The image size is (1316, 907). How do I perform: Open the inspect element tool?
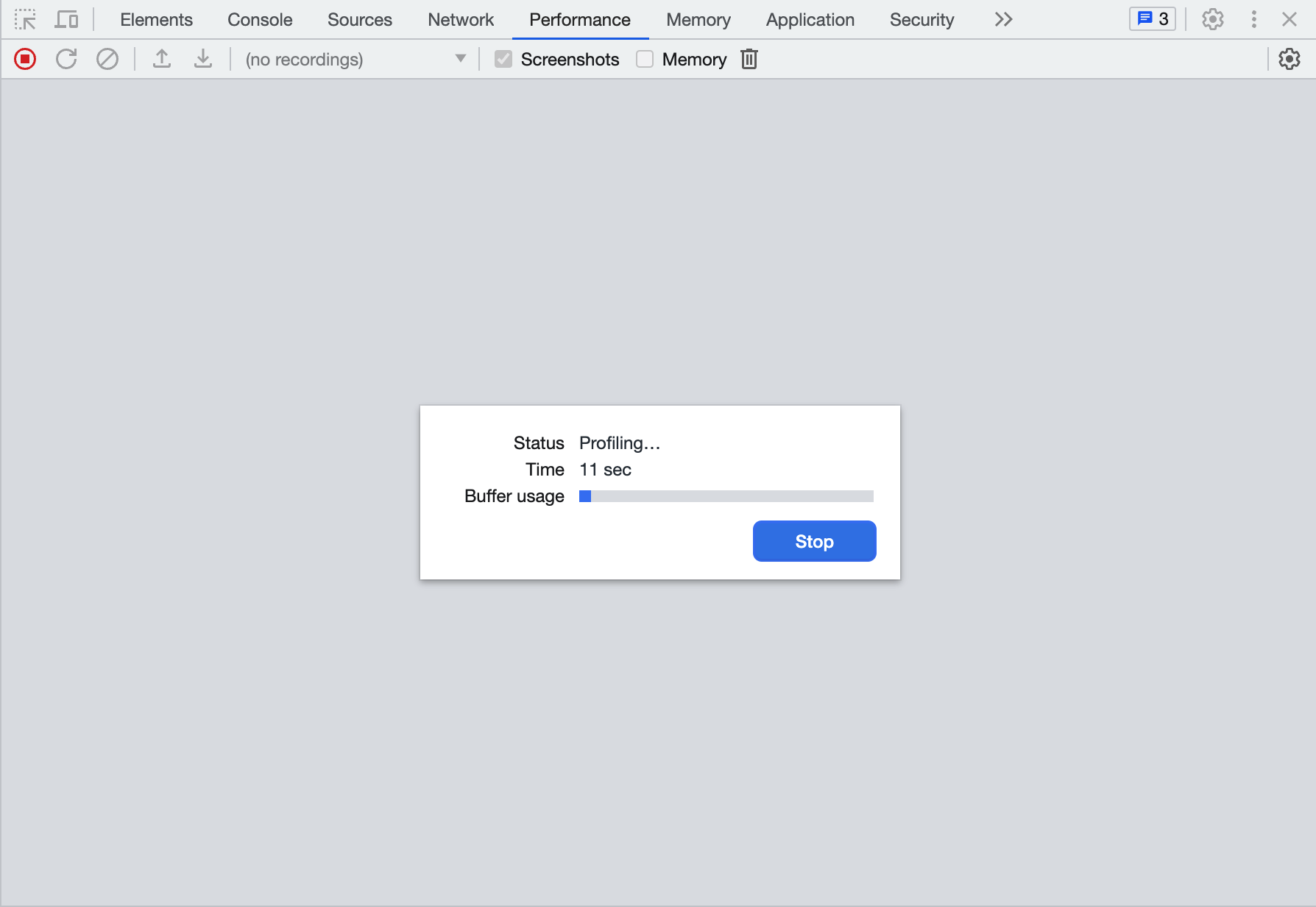(x=25, y=19)
